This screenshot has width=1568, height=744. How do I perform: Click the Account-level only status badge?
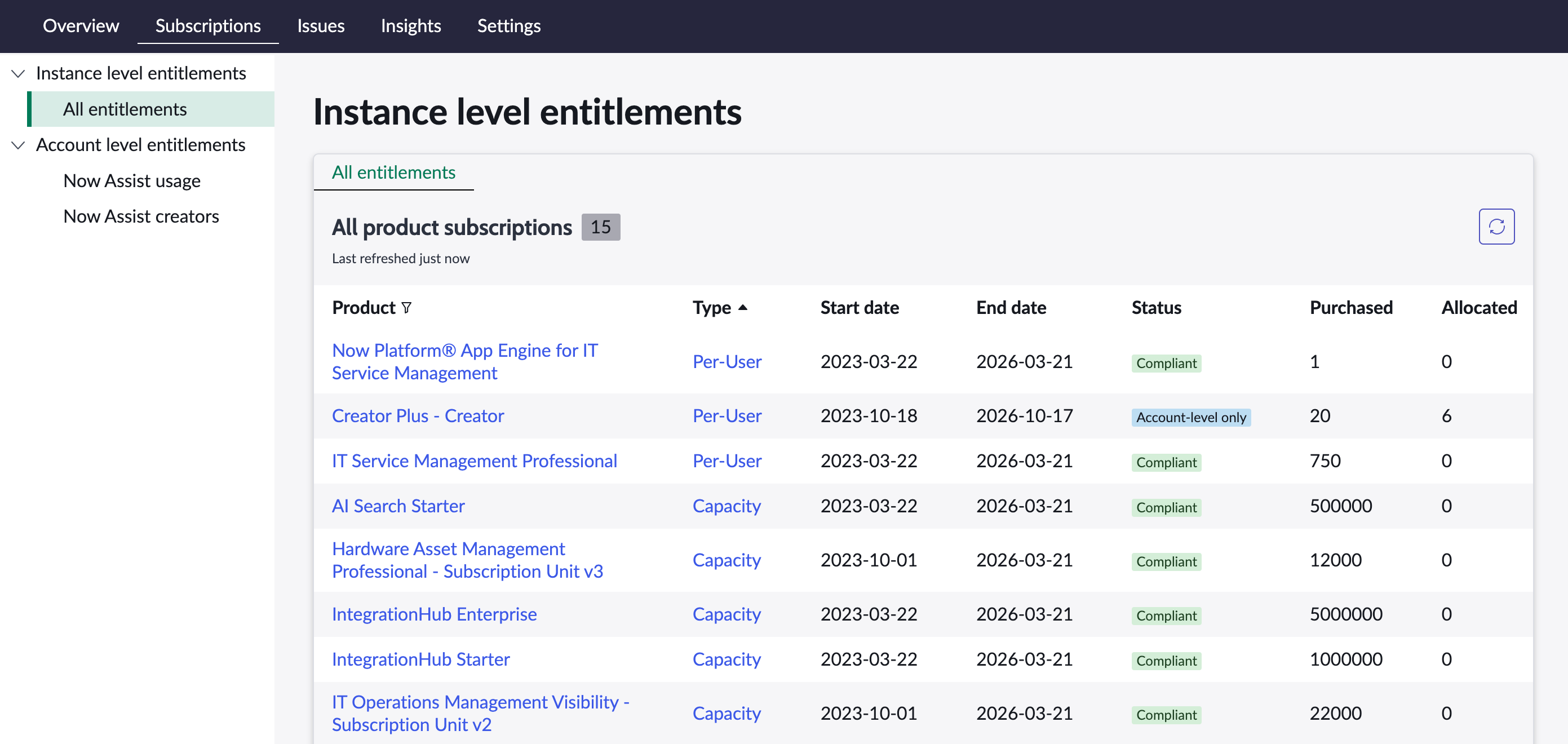[1191, 417]
